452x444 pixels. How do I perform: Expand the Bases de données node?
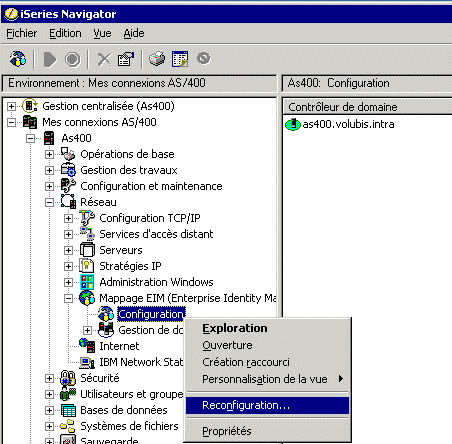click(49, 410)
